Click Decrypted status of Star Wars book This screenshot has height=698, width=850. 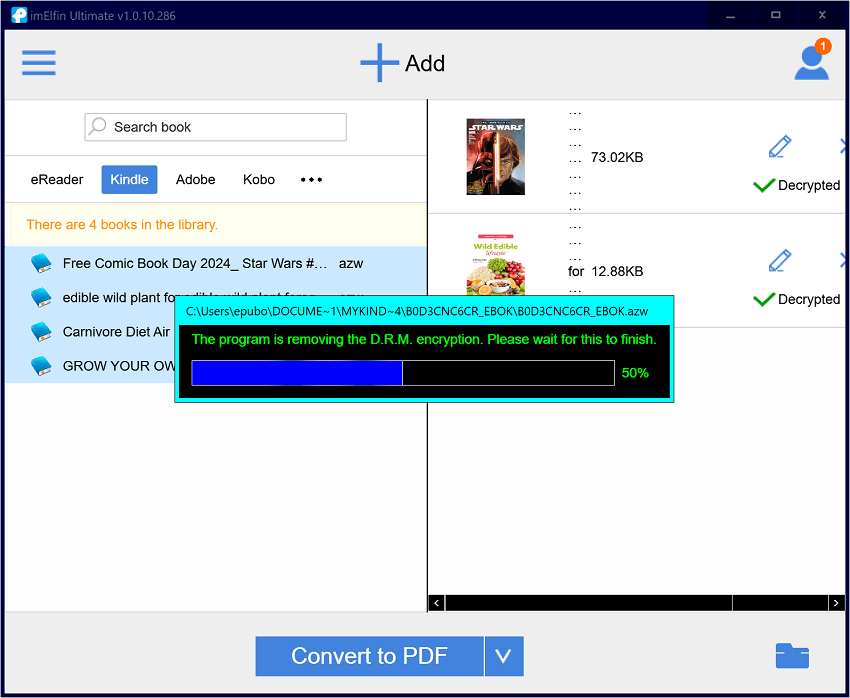point(797,185)
